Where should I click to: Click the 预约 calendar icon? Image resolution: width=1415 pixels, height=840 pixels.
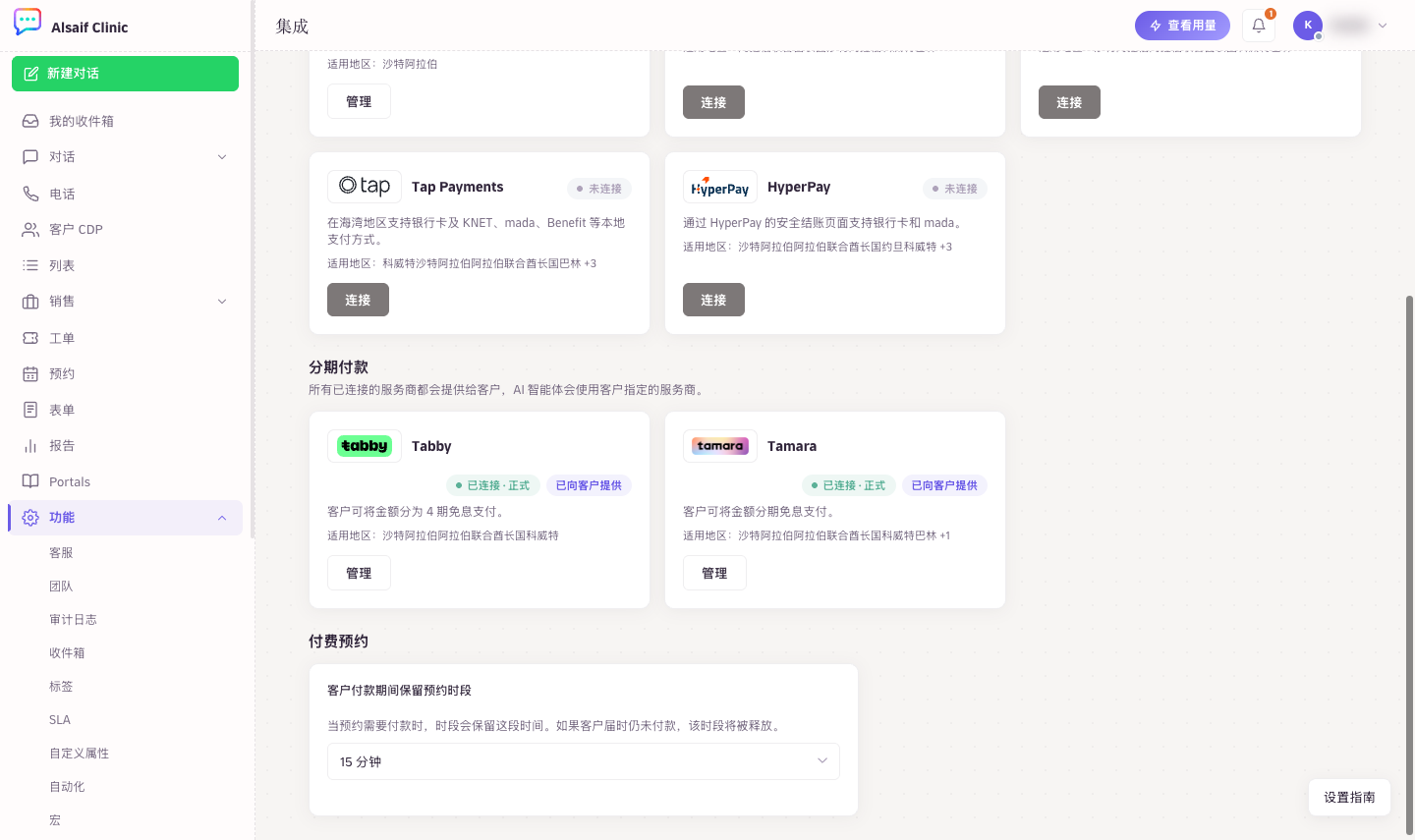click(30, 373)
